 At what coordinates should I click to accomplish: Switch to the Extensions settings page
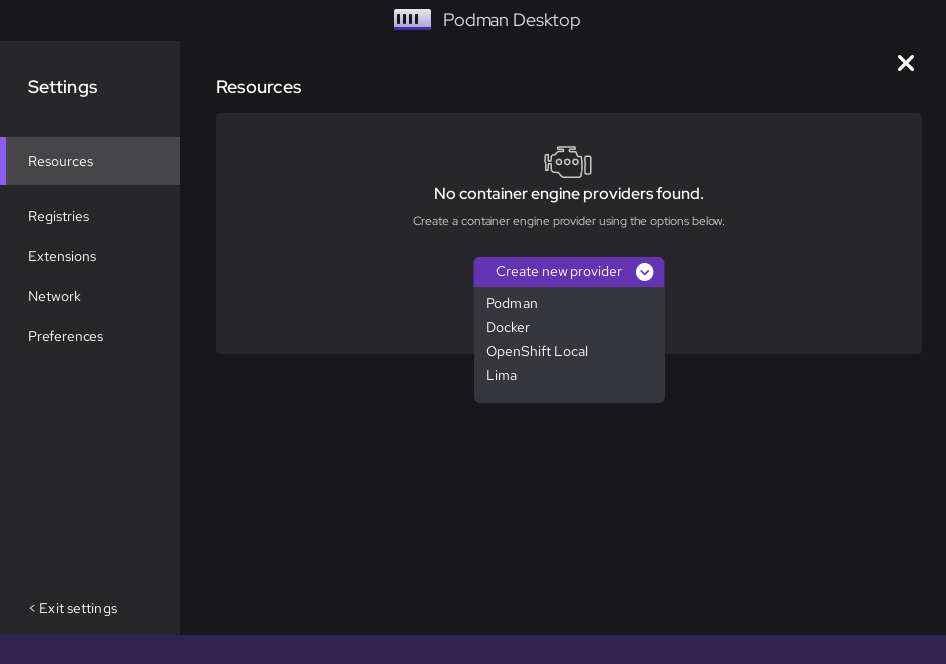[62, 256]
